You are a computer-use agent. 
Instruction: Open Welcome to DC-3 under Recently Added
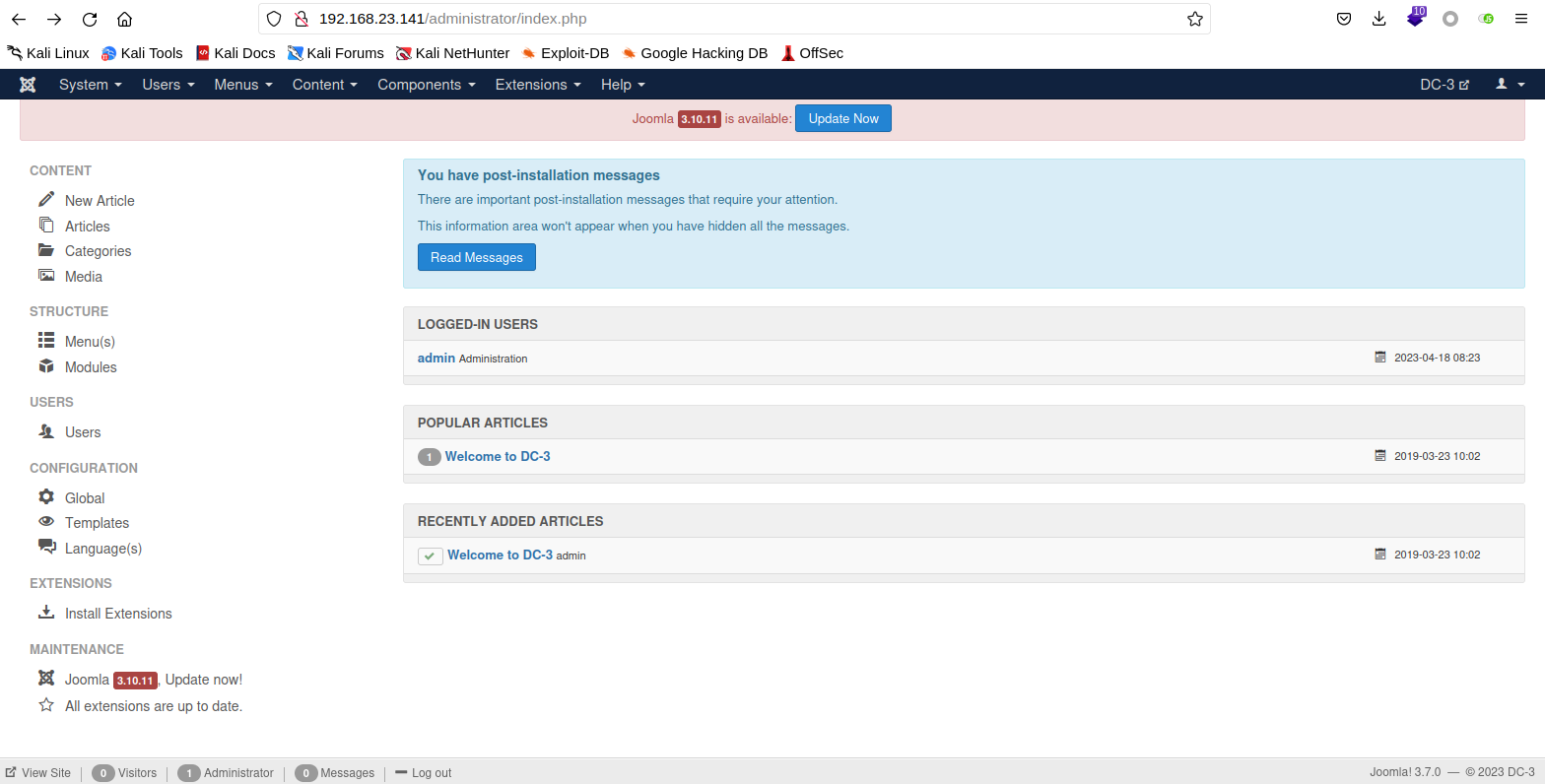pyautogui.click(x=500, y=555)
